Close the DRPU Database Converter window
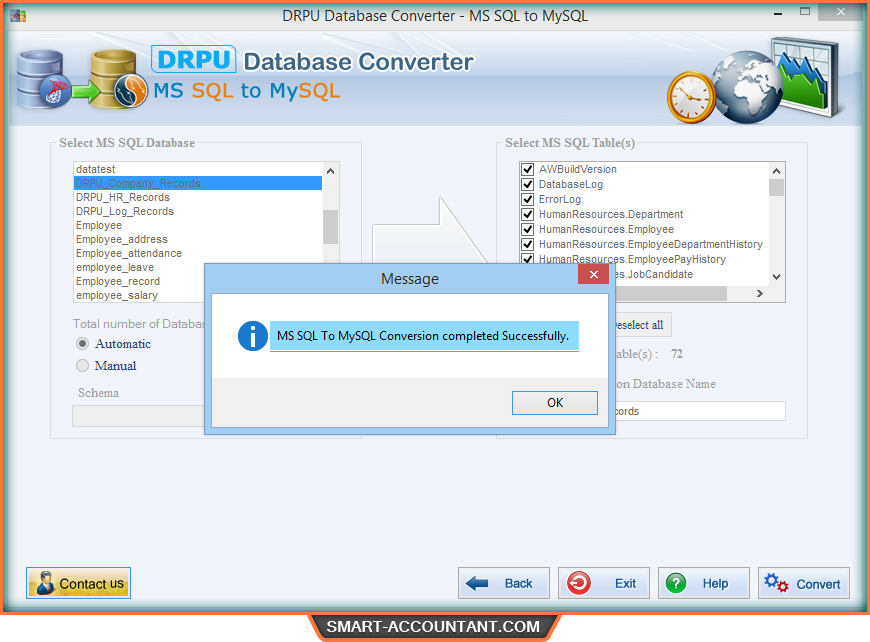 click(x=841, y=12)
